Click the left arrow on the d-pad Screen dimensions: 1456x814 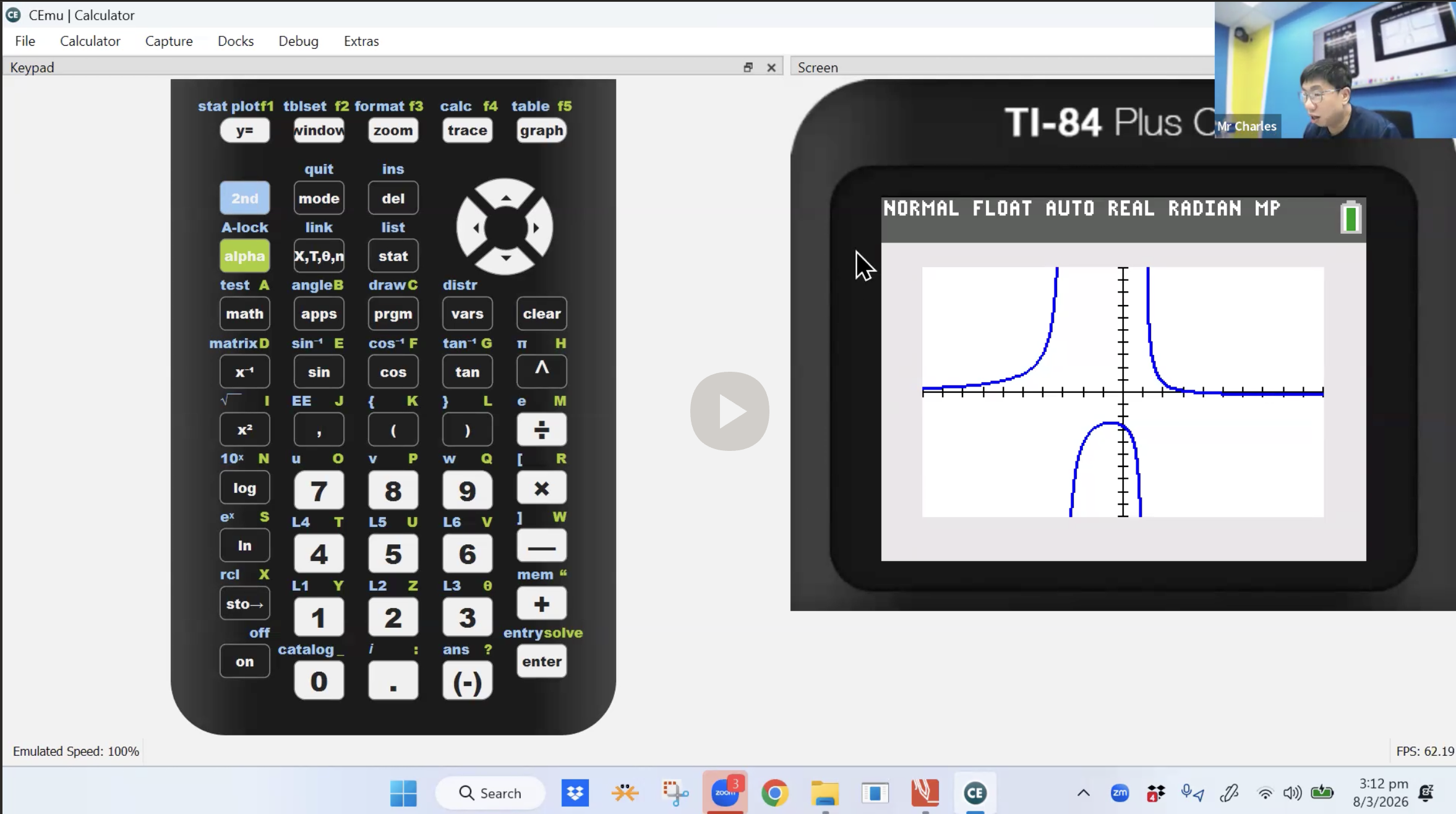474,228
